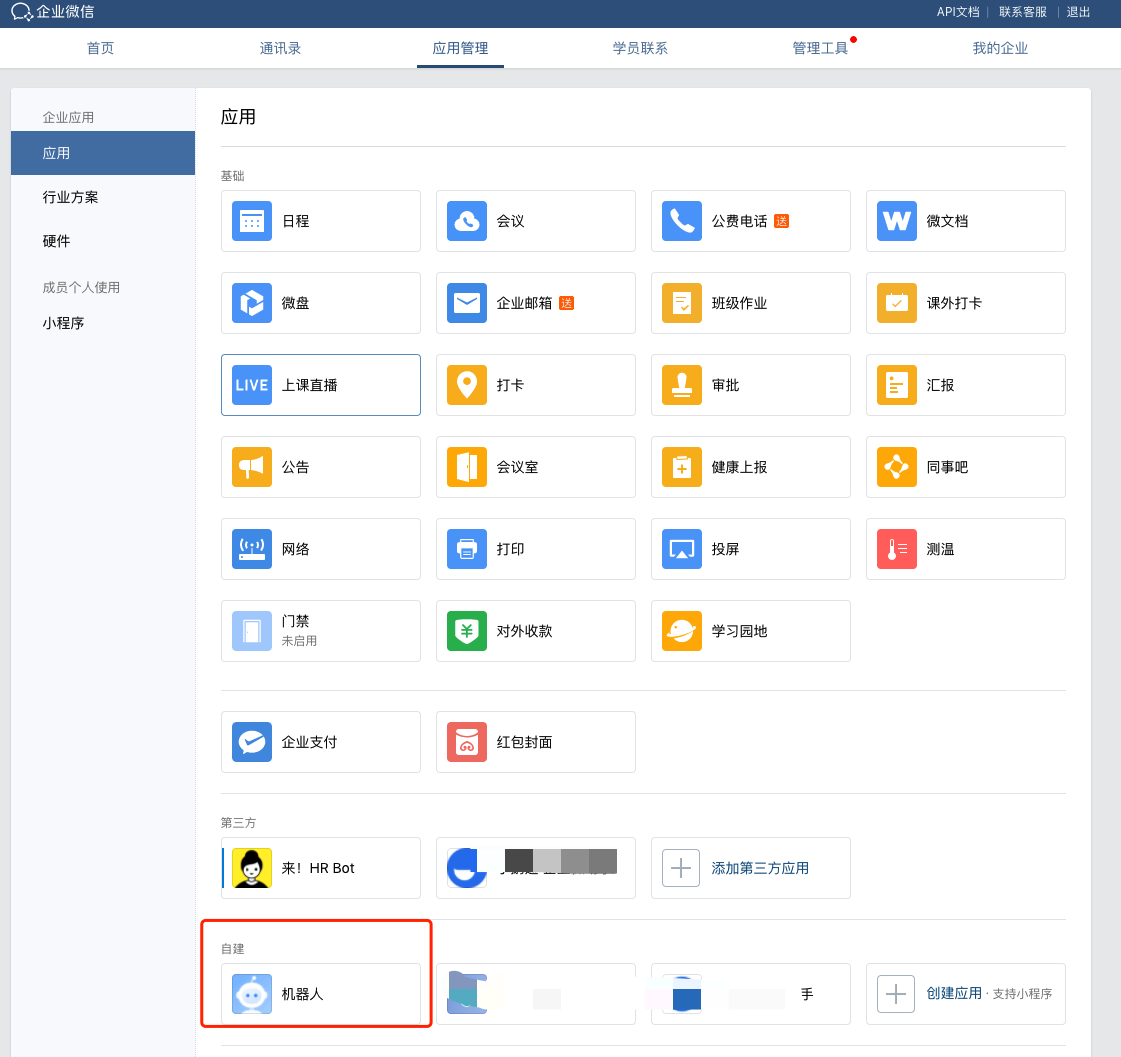The height and width of the screenshot is (1057, 1121).
Task: Click the 健康上报 label text
Action: click(x=739, y=467)
